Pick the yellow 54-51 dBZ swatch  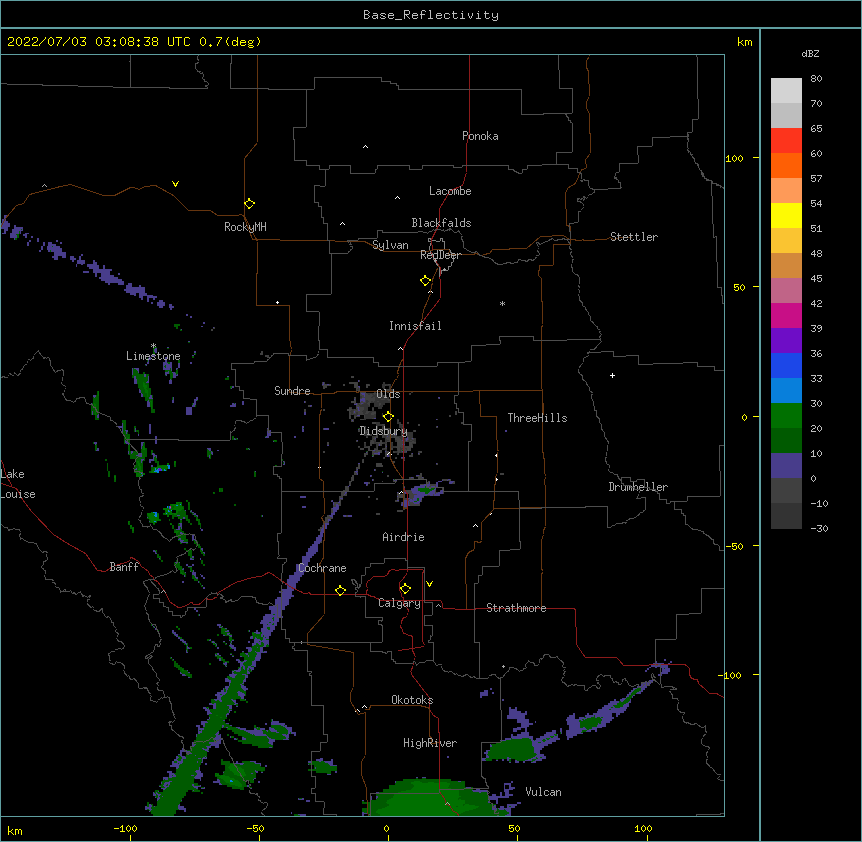tap(786, 215)
